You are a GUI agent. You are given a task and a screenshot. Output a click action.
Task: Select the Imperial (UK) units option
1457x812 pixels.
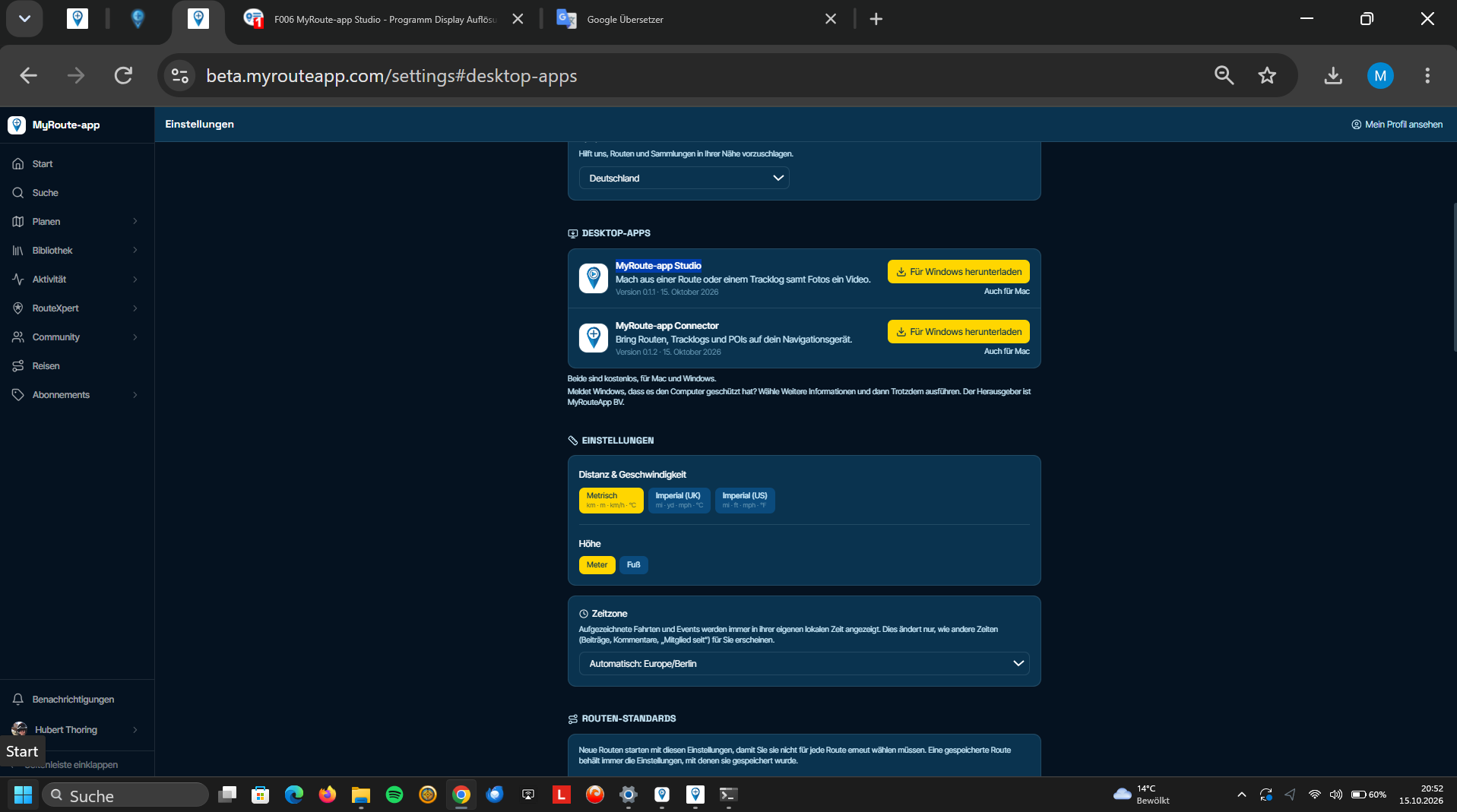pos(679,500)
